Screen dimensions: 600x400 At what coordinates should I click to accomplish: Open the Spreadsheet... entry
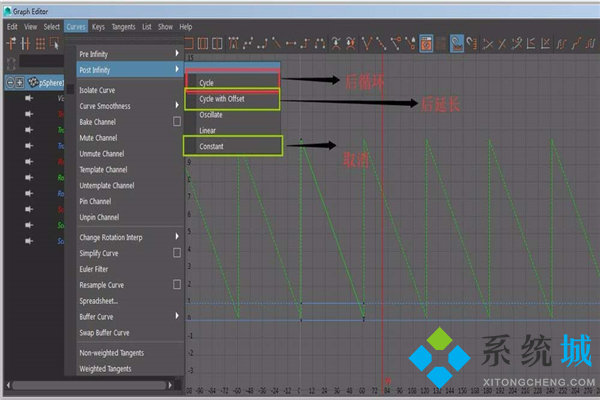(100, 300)
